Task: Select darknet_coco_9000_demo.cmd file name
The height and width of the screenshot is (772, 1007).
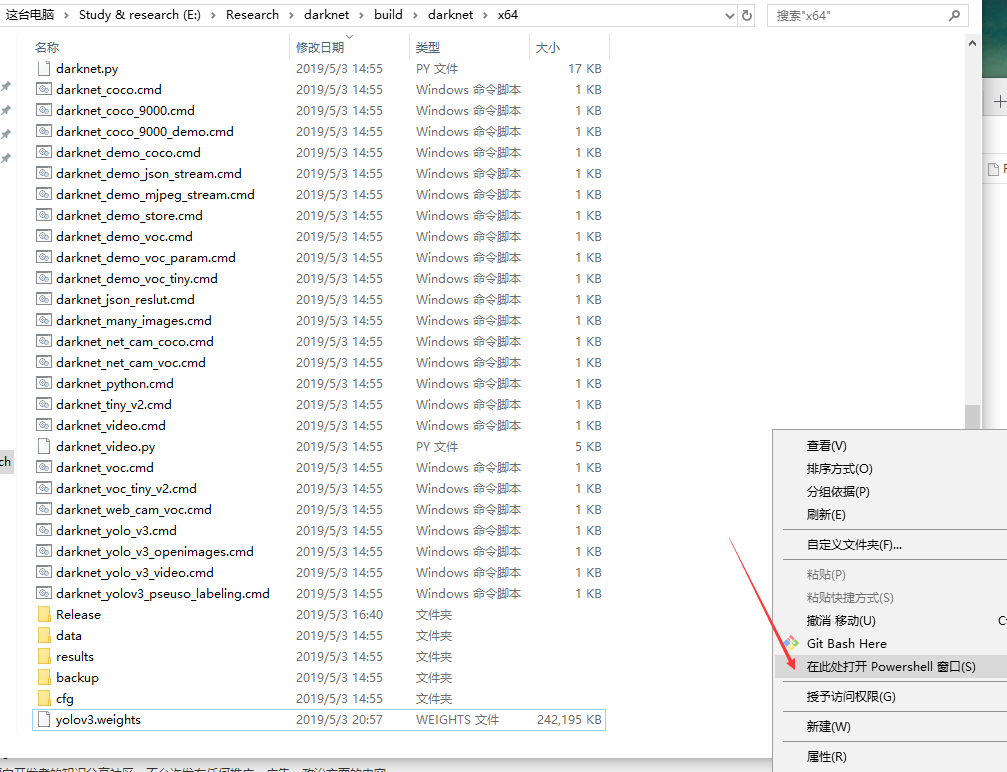Action: [144, 132]
